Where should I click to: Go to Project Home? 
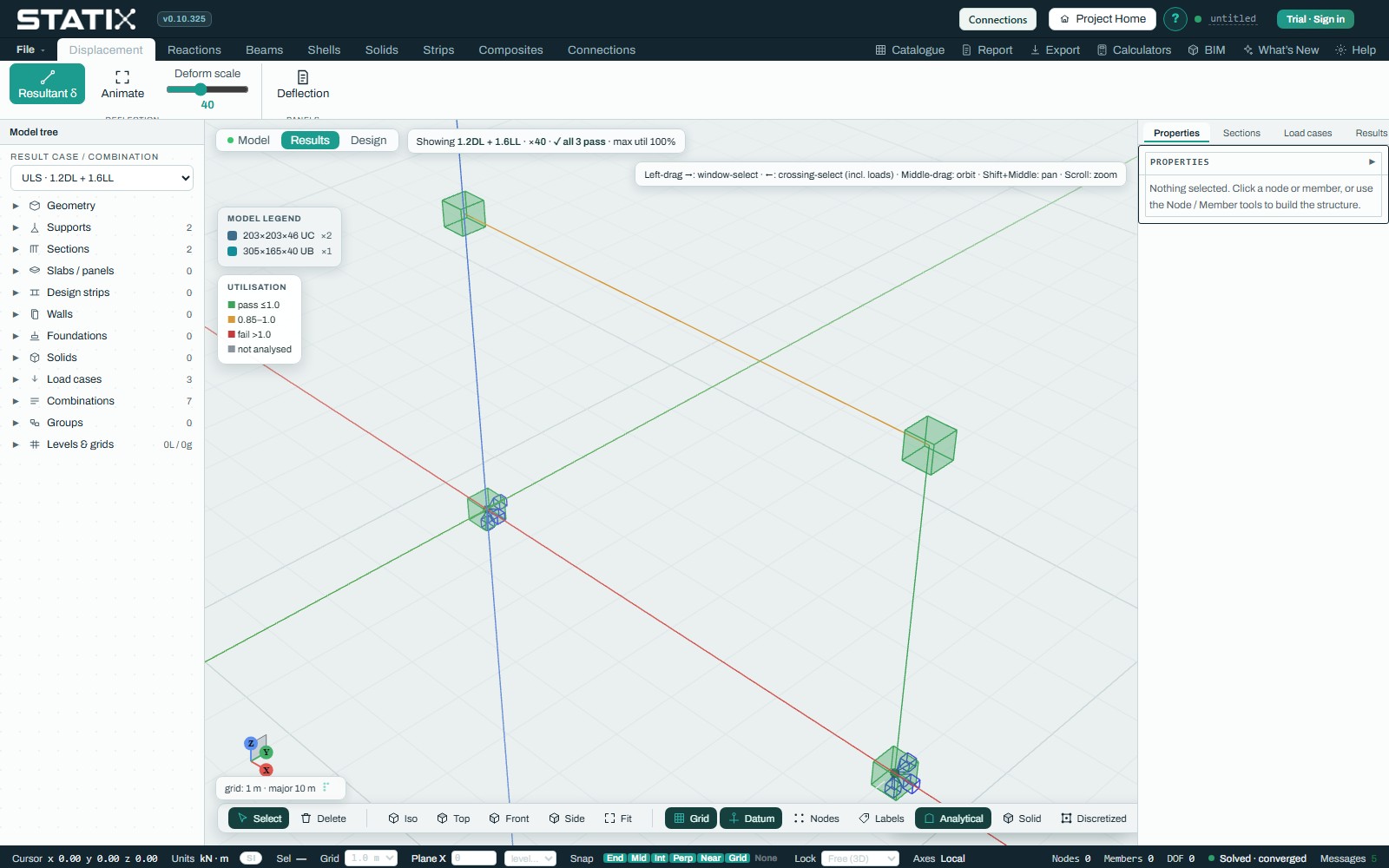tap(1103, 19)
